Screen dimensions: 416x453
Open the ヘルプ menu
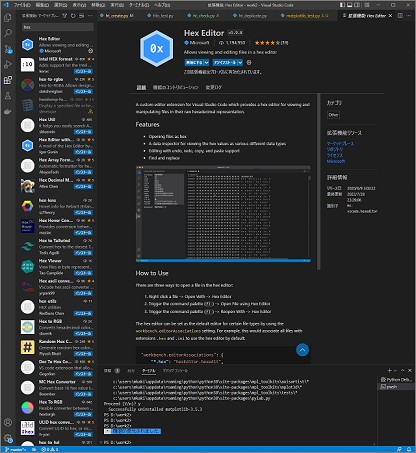162,5
